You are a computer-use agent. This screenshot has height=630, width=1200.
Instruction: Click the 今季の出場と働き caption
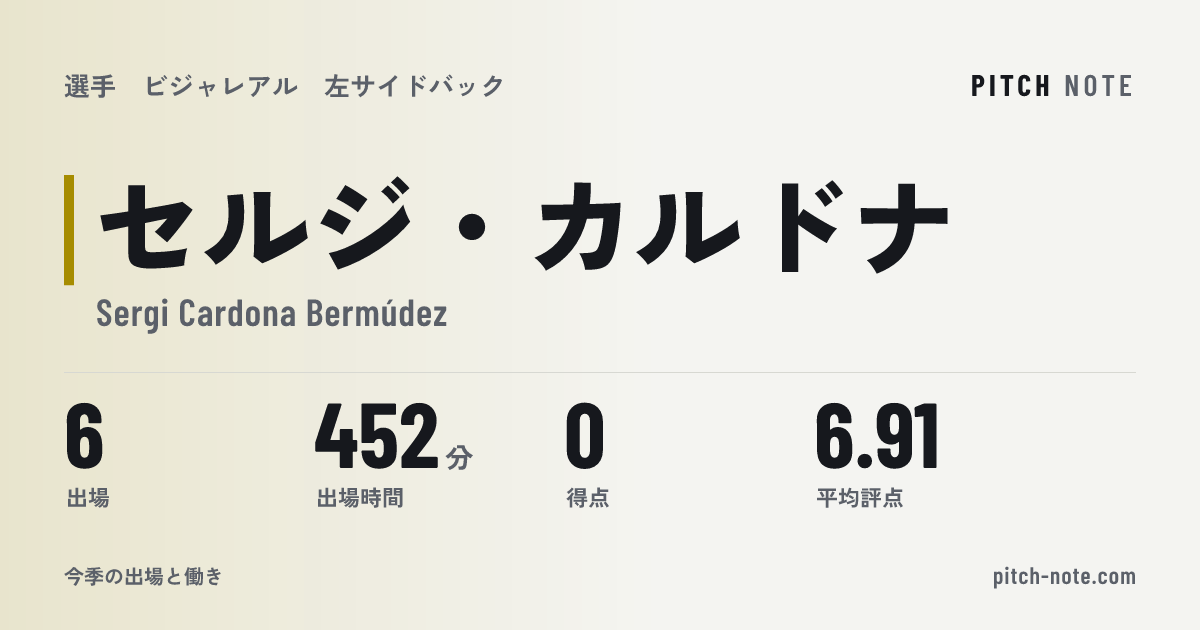coord(143,577)
